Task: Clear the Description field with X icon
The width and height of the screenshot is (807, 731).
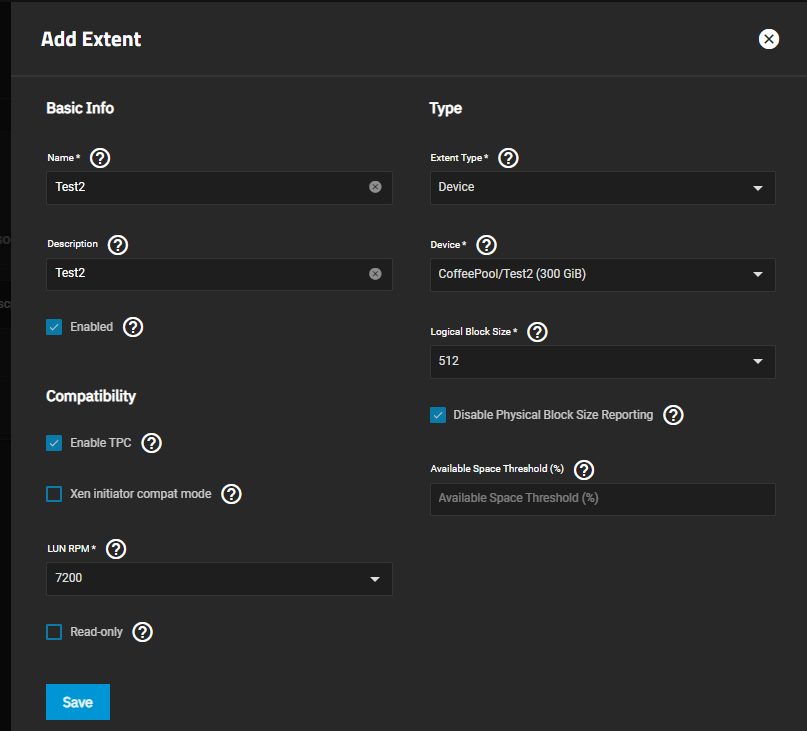Action: point(375,273)
